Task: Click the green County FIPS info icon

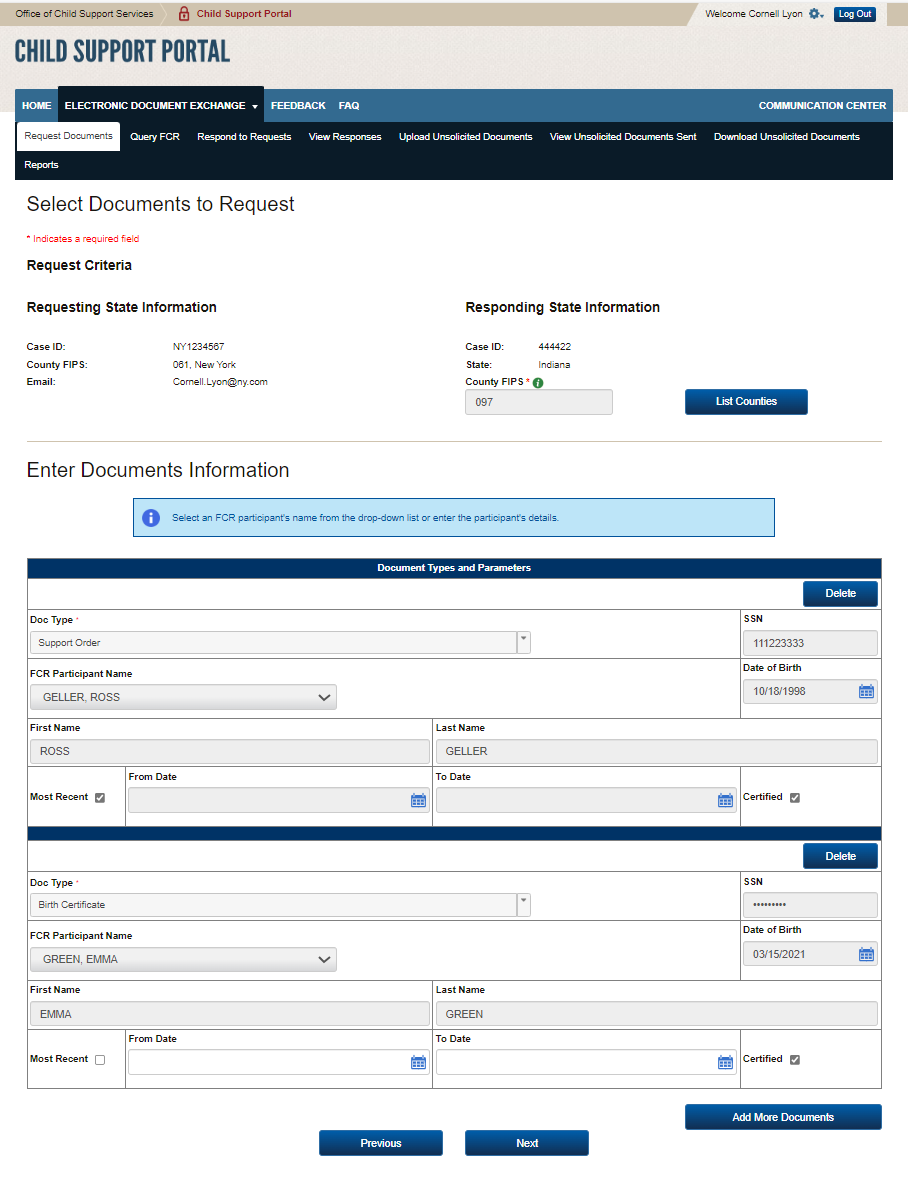Action: 538,382
